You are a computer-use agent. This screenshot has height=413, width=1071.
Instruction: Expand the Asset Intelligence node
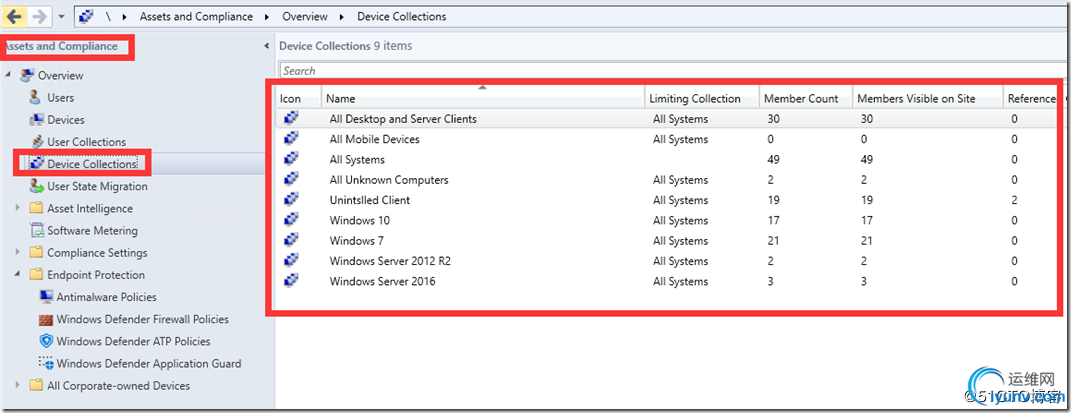(x=18, y=208)
